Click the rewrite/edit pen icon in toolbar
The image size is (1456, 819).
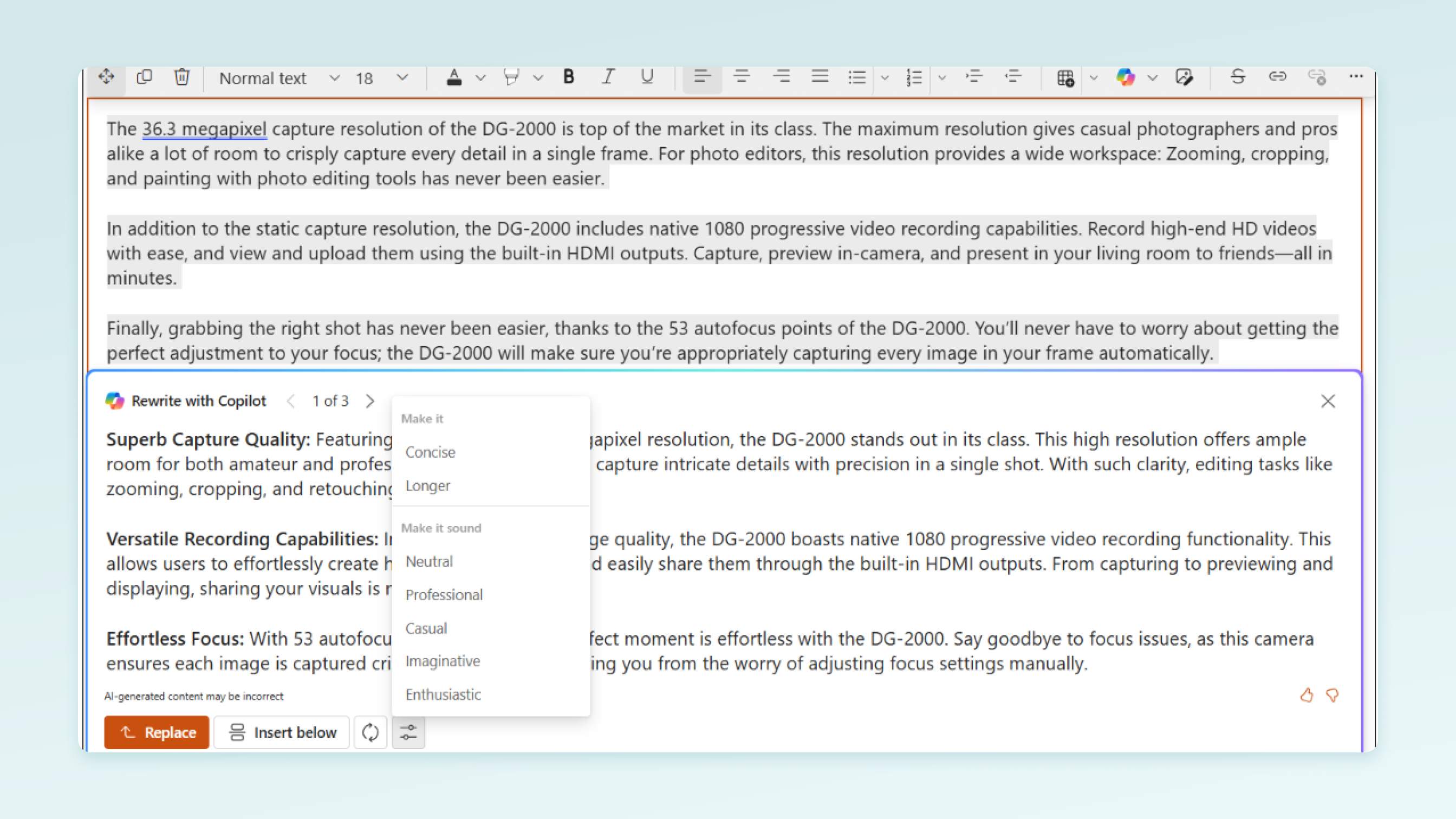tap(1184, 77)
